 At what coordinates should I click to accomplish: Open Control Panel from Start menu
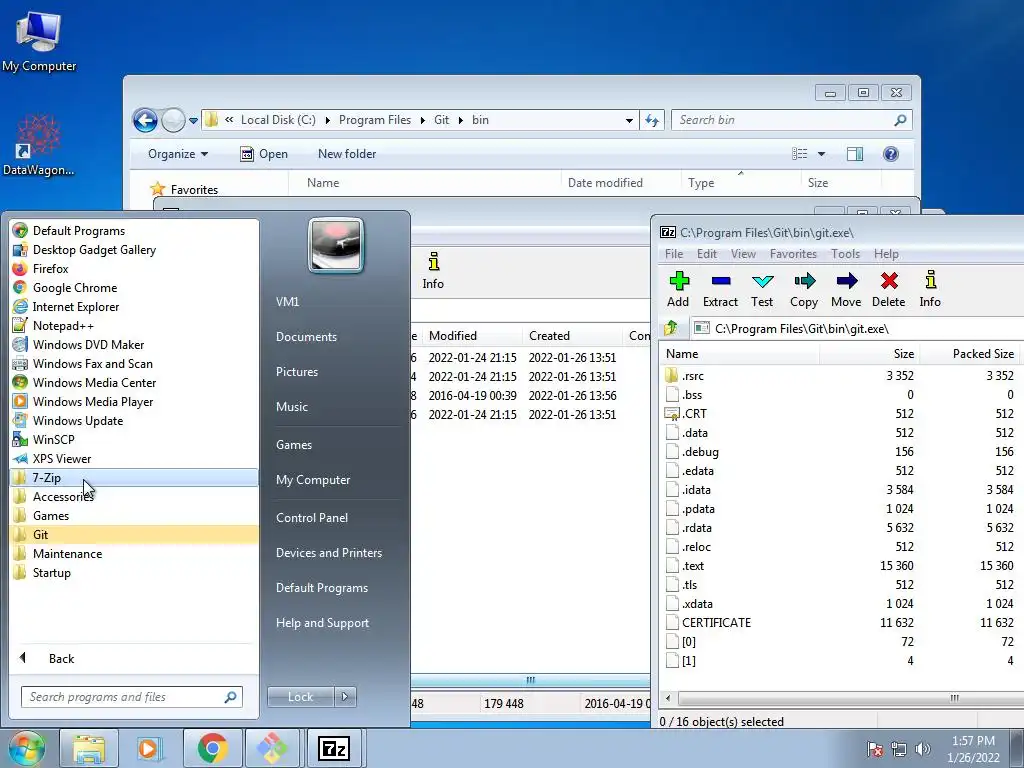(312, 518)
